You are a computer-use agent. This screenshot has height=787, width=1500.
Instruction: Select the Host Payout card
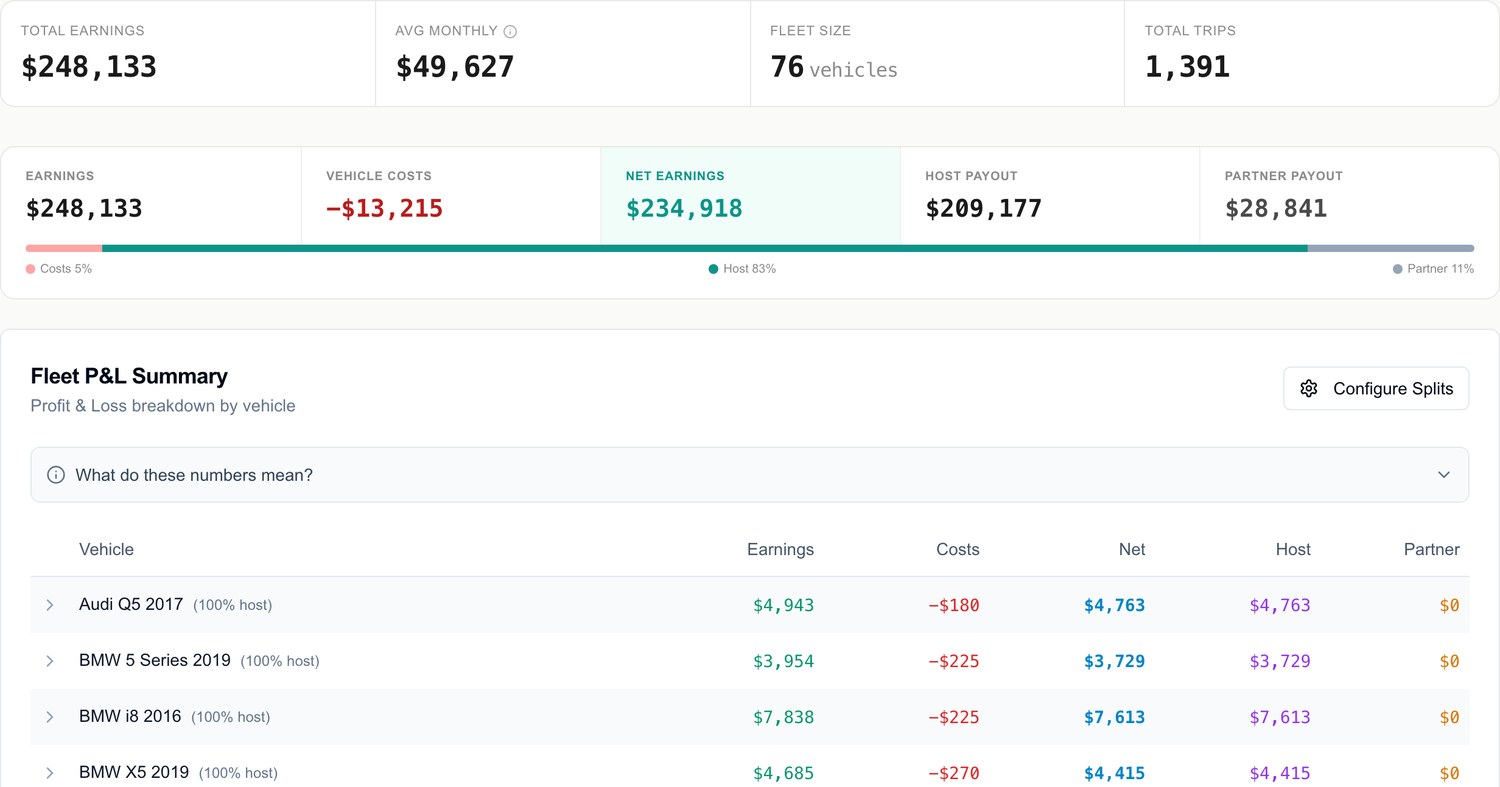pos(1049,196)
